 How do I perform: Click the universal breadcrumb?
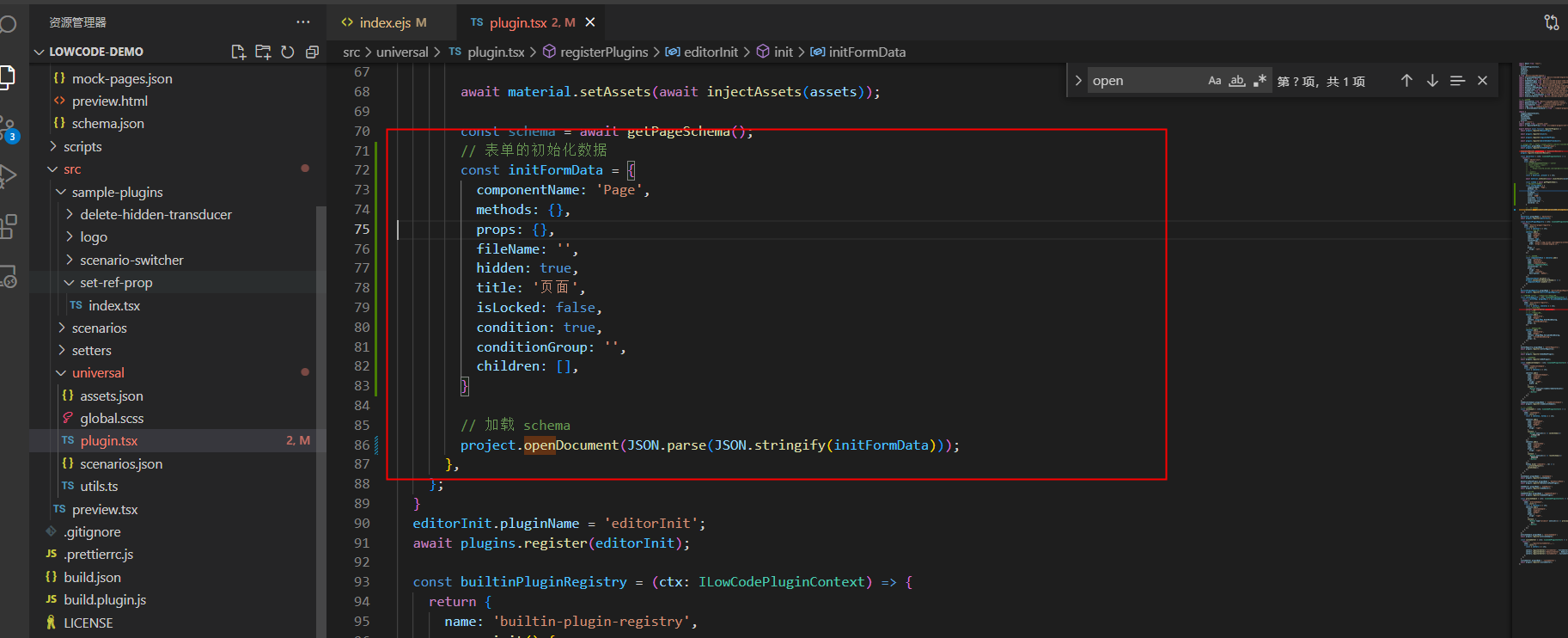point(402,52)
